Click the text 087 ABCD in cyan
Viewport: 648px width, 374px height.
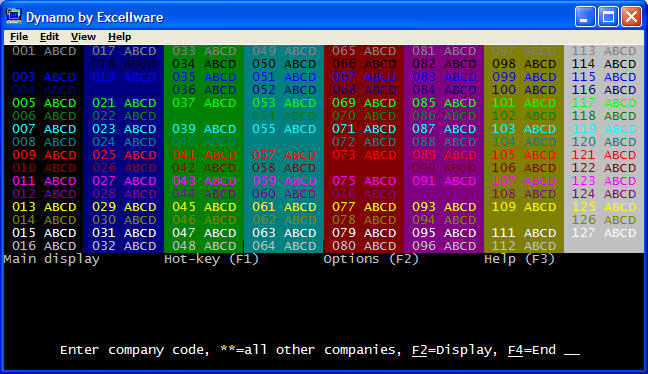[x=444, y=129]
